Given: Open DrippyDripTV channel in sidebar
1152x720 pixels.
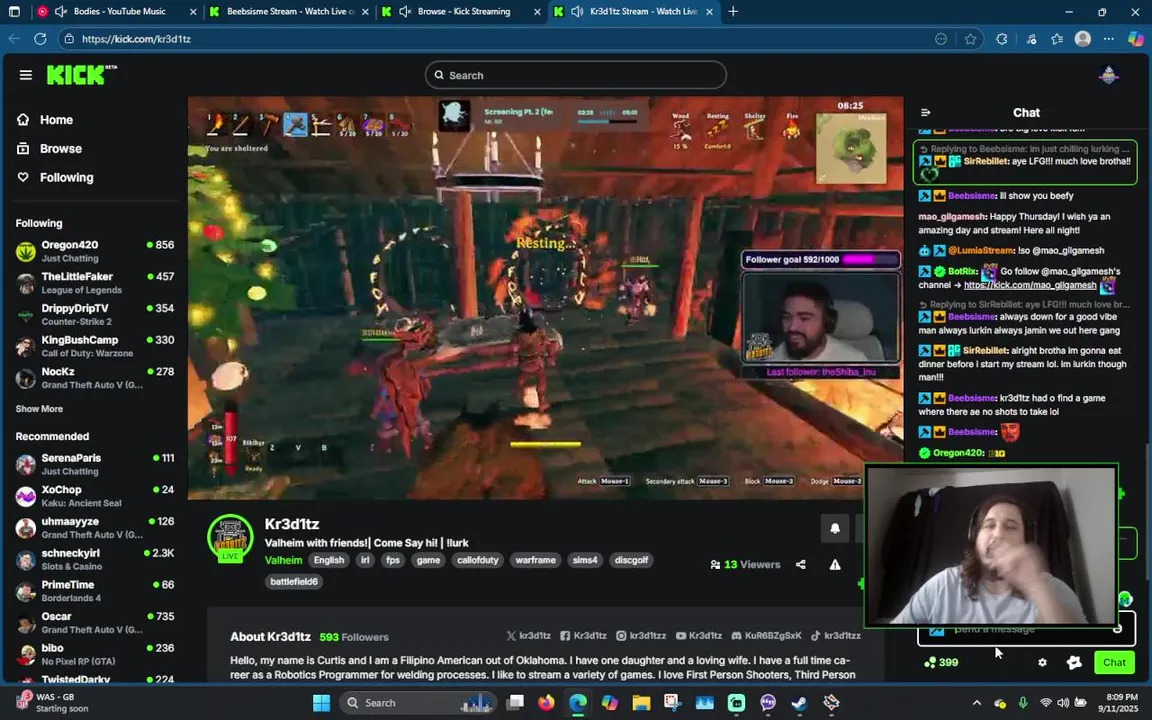Looking at the screenshot, I should (95, 314).
